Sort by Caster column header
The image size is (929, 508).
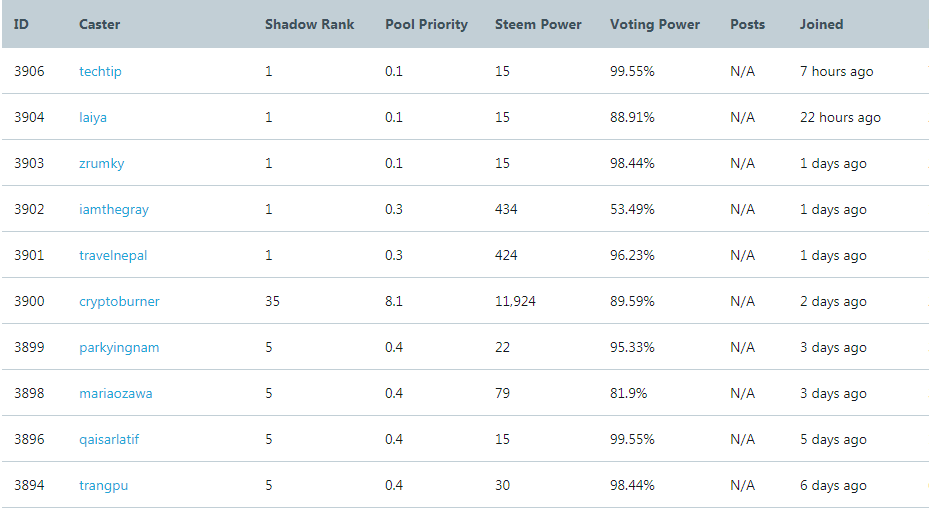[x=100, y=24]
